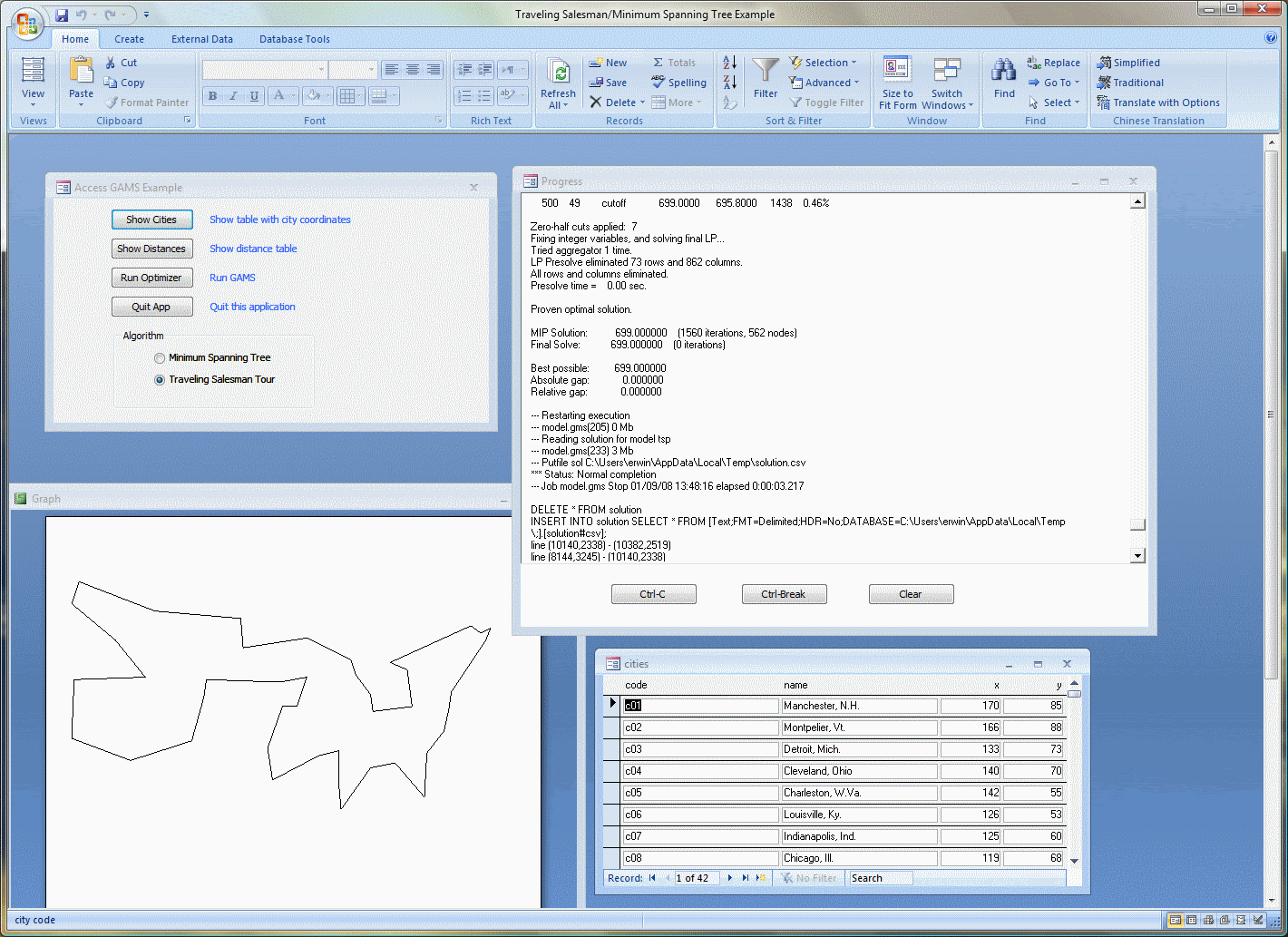The width and height of the screenshot is (1288, 937).
Task: Activate Format Painter
Action: pos(147,102)
